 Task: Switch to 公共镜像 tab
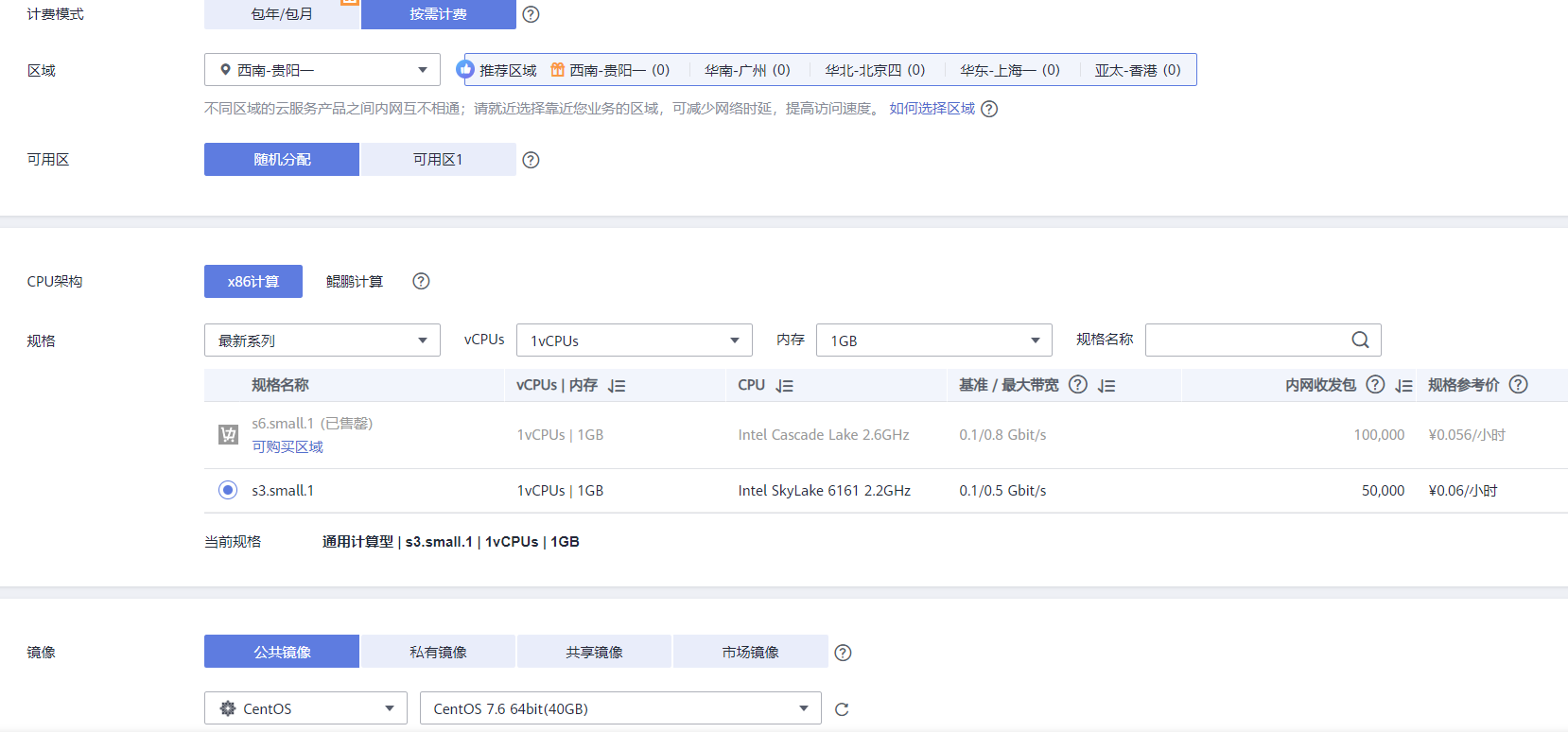pyautogui.click(x=282, y=652)
